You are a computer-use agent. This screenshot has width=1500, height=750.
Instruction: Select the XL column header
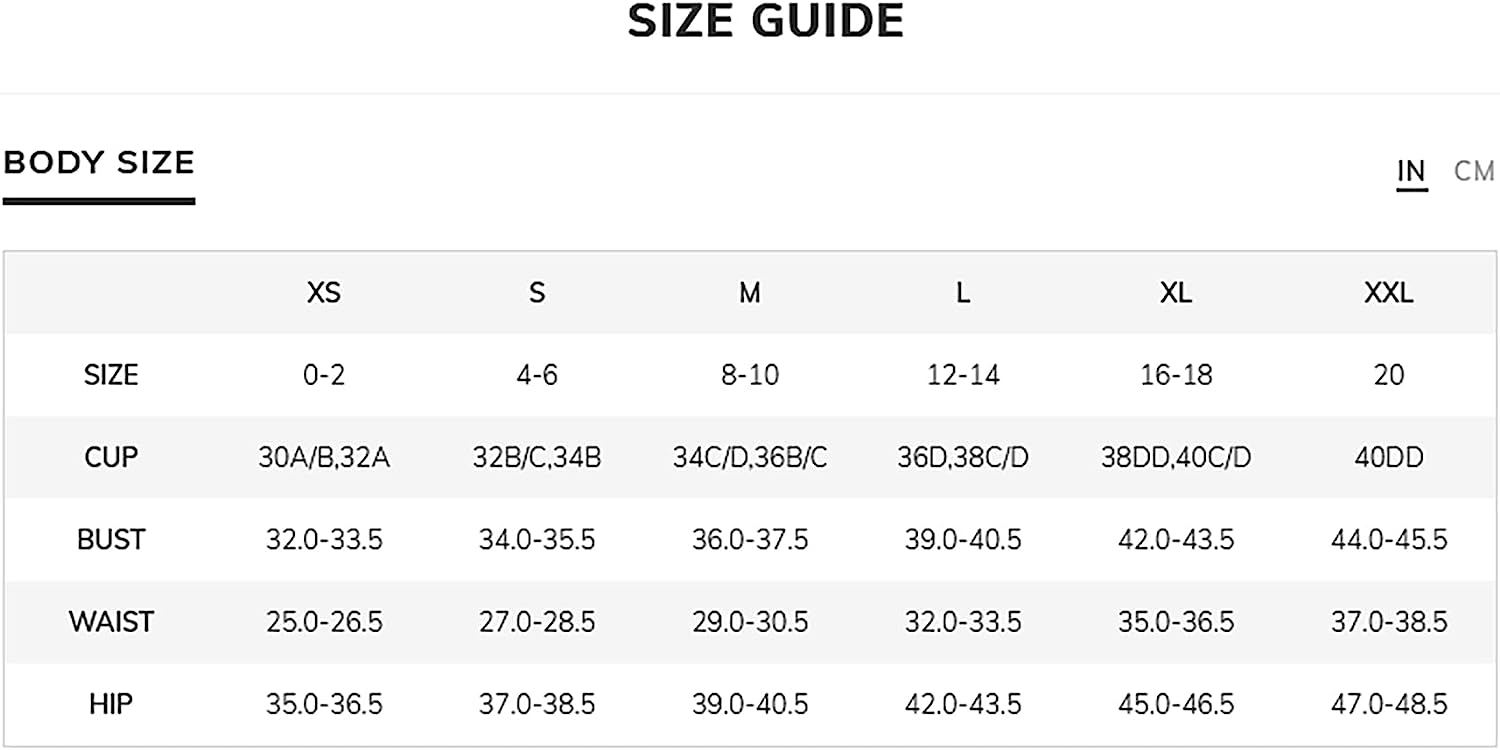coord(1176,293)
